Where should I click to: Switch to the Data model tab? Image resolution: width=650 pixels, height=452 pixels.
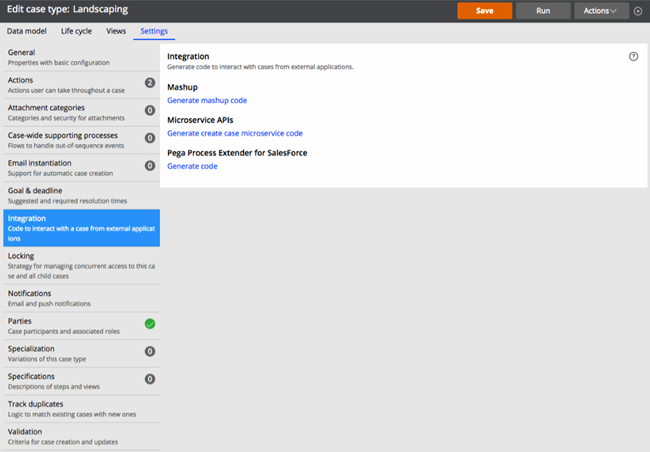click(x=26, y=31)
